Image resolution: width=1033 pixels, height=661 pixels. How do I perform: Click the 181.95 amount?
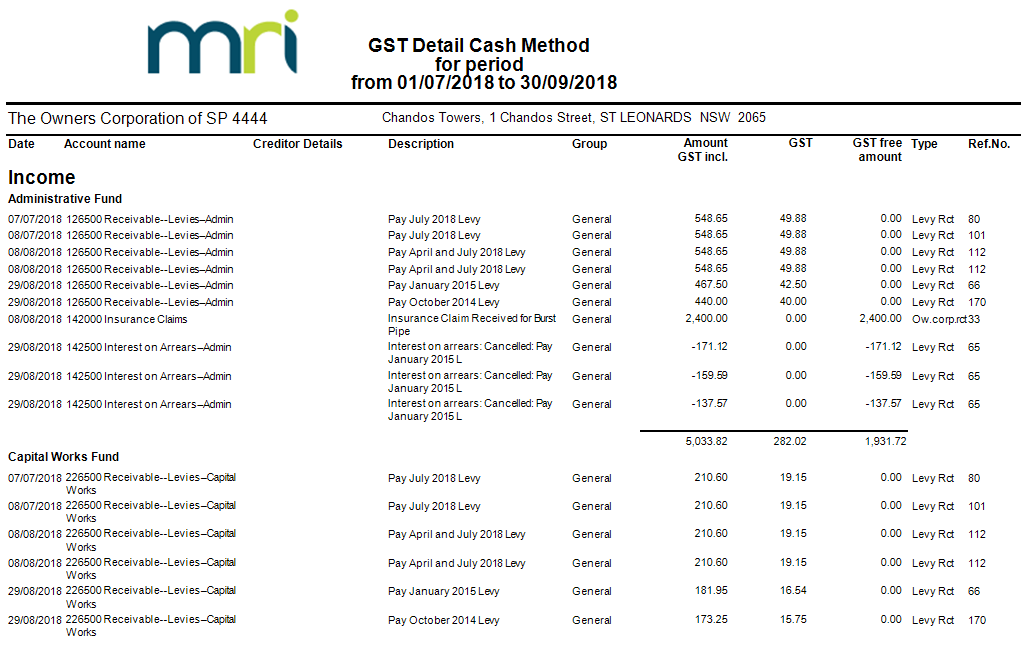pyautogui.click(x=711, y=590)
